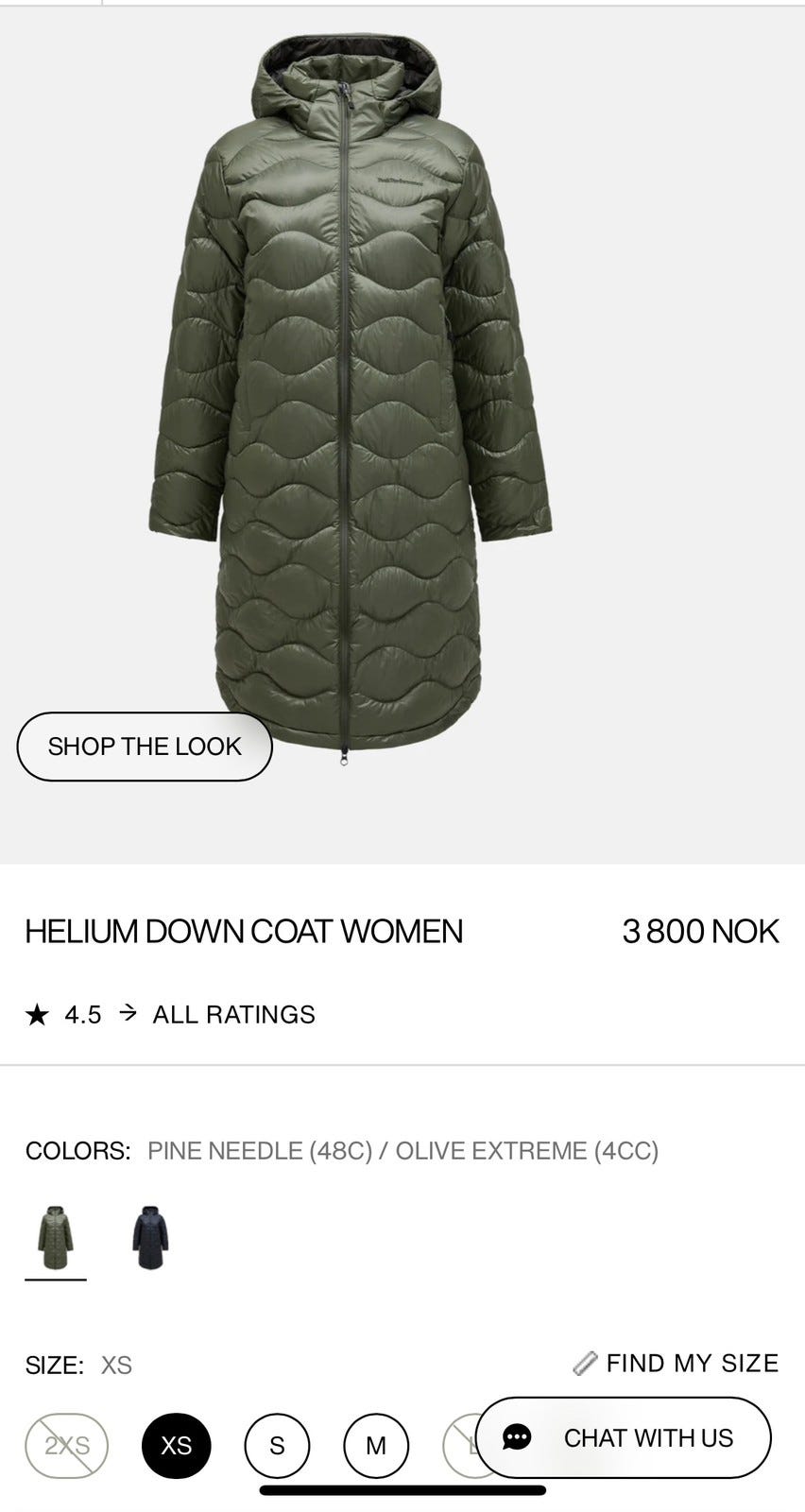Click the star rating icon
The height and width of the screenshot is (1512, 805).
pos(37,1015)
